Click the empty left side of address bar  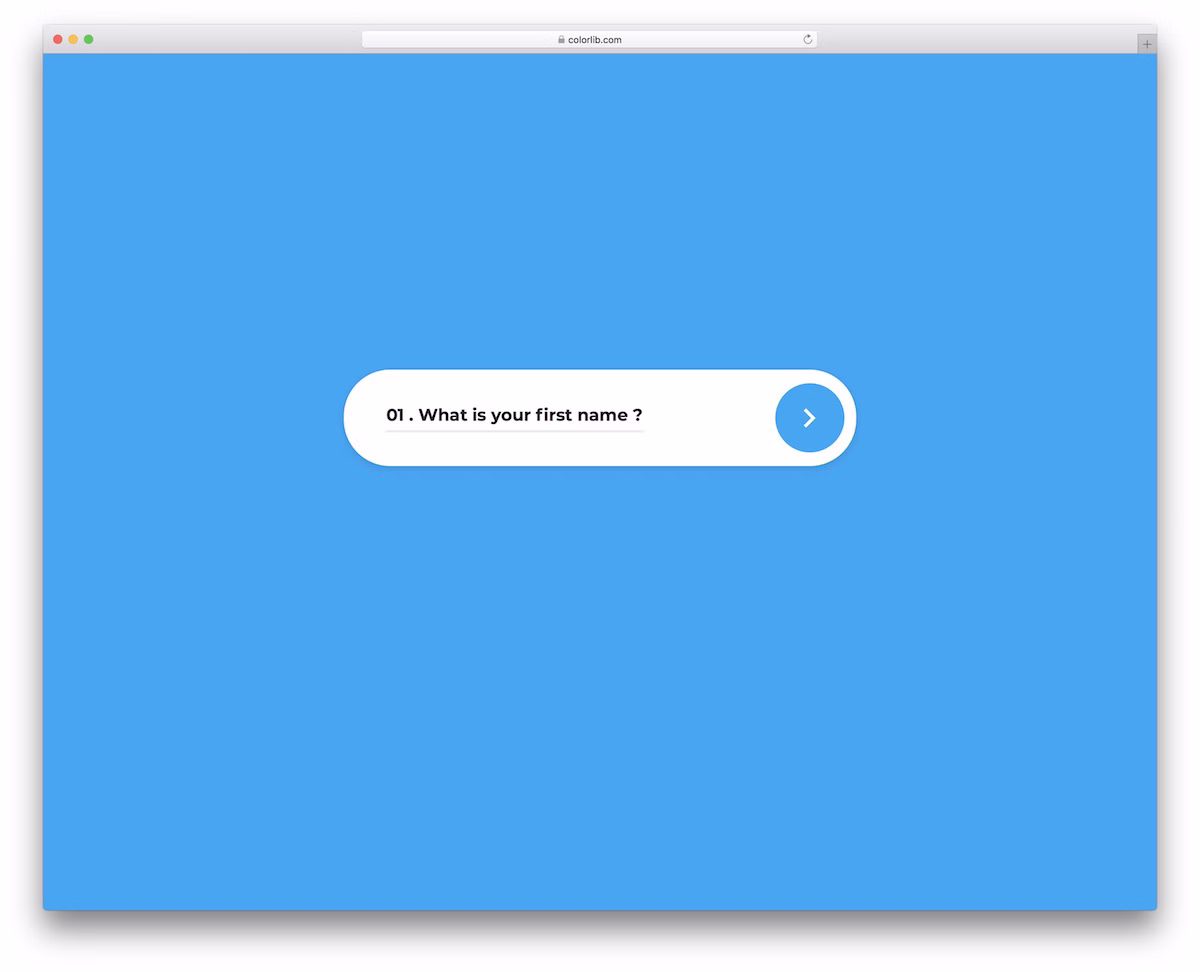tap(450, 40)
